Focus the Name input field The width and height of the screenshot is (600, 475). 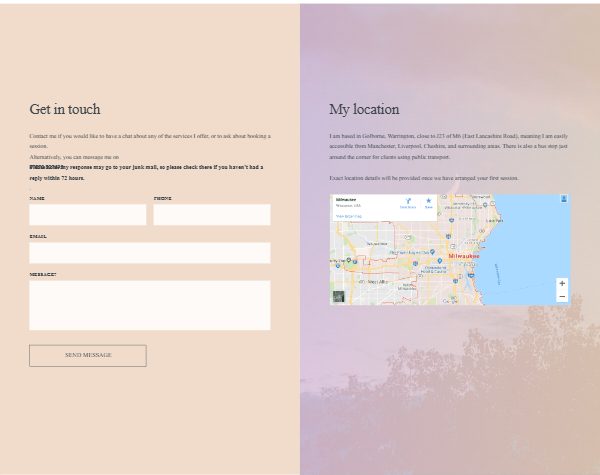point(88,215)
